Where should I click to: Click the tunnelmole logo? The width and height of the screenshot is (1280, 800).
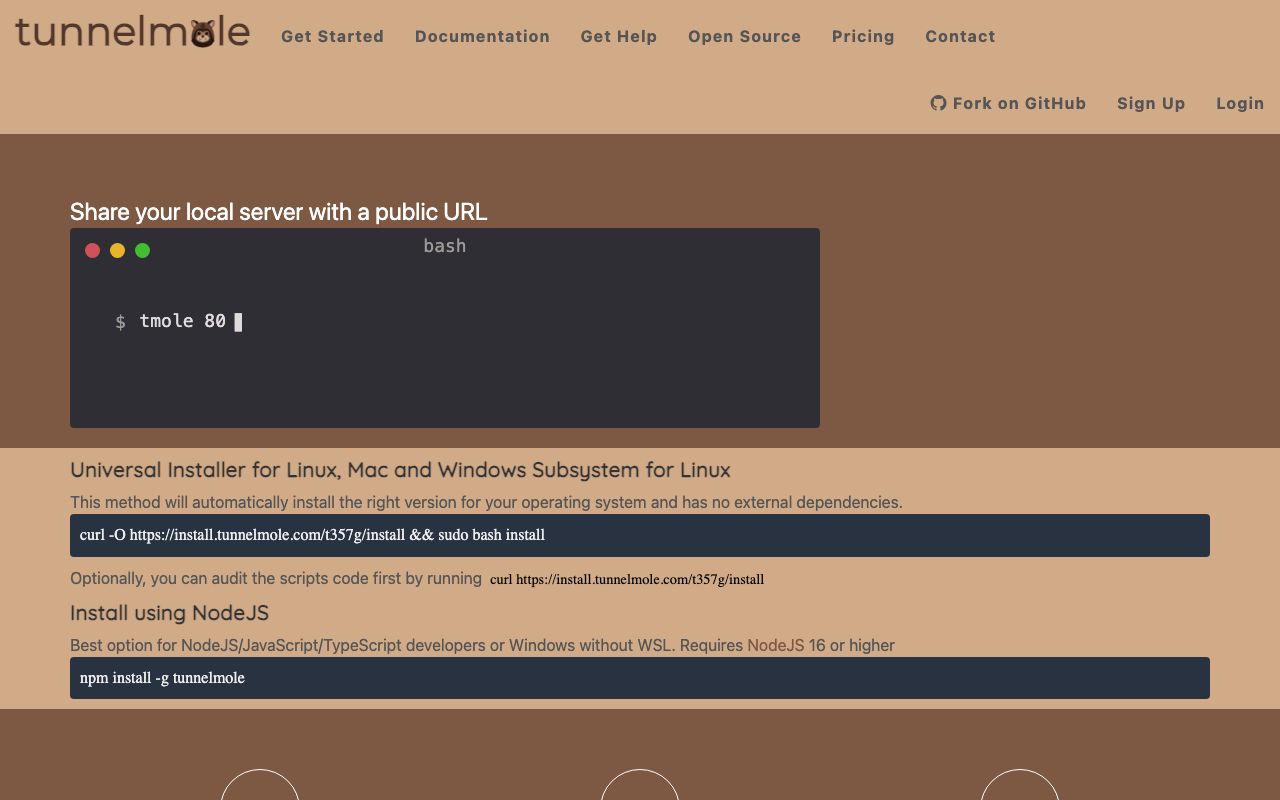(x=132, y=32)
